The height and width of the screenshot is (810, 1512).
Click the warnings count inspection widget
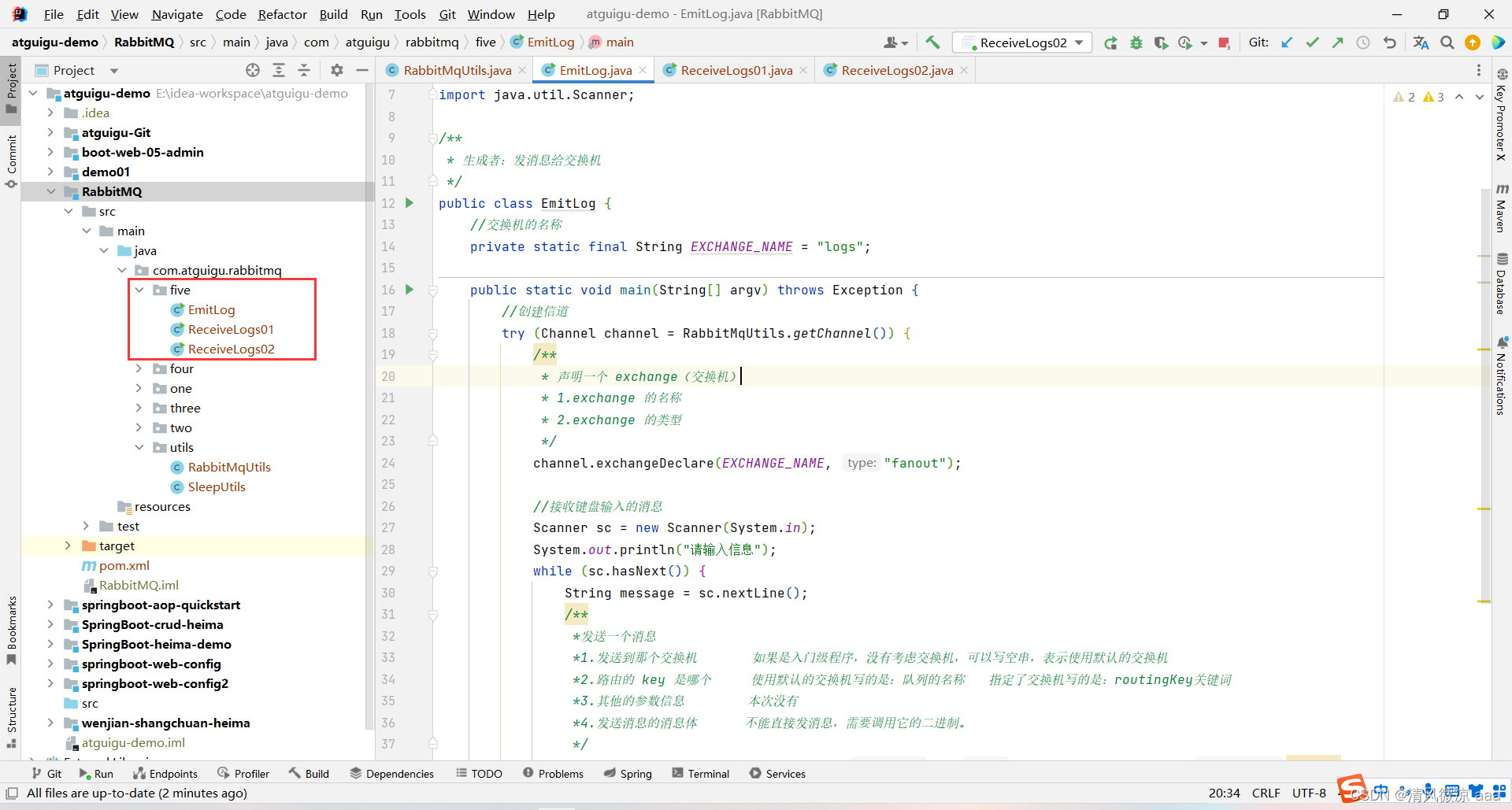tap(1418, 97)
